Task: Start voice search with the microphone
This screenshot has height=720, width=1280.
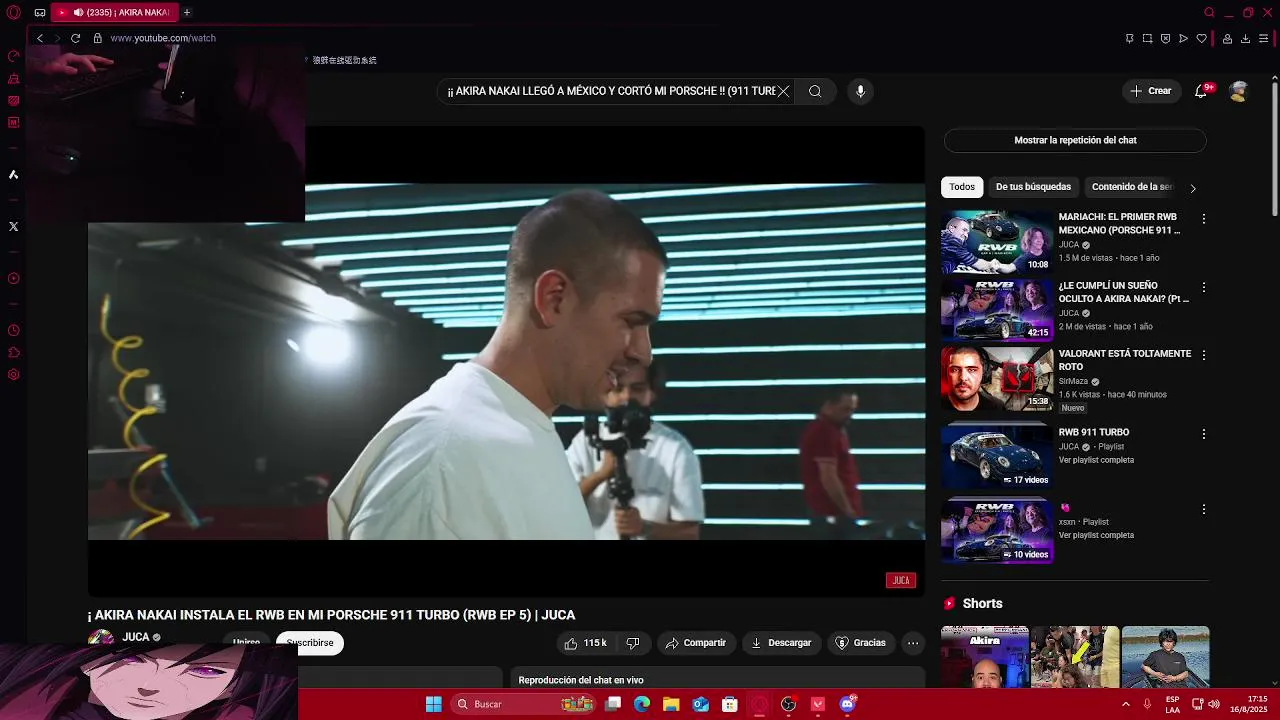Action: 860,91
